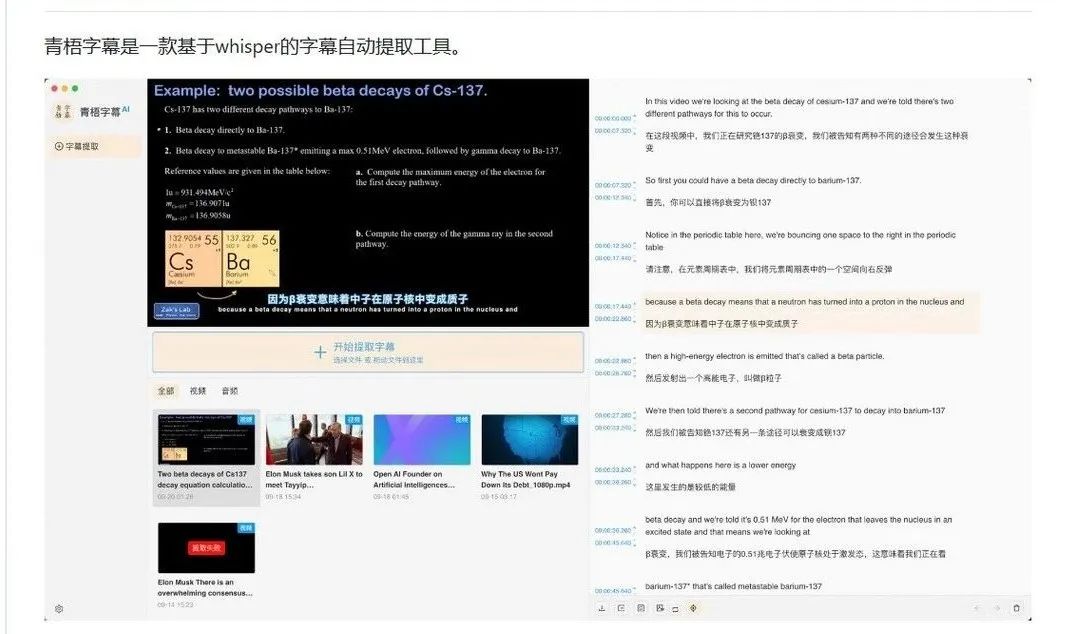Click the trash delete icon

click(1017, 608)
